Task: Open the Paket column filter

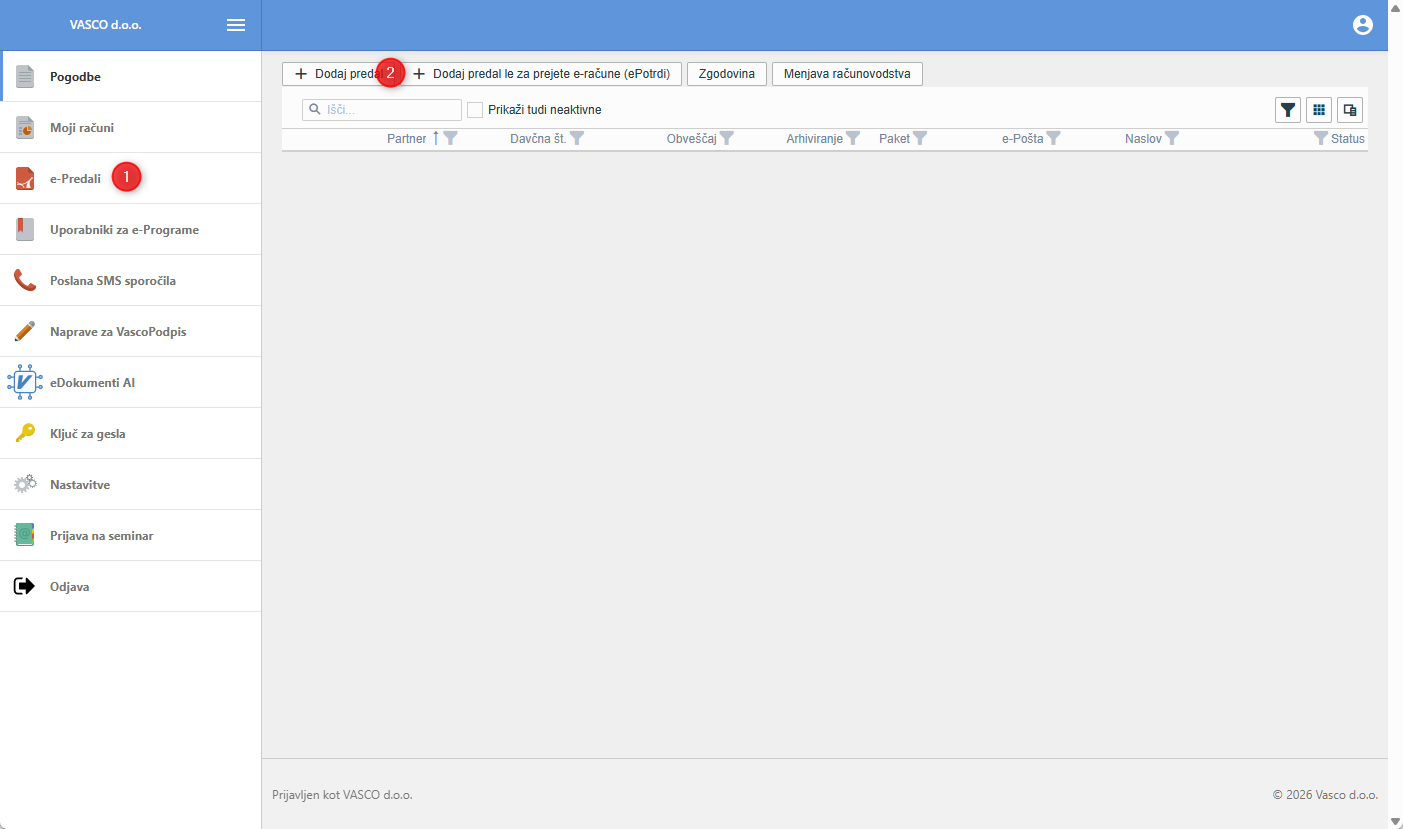Action: point(920,139)
